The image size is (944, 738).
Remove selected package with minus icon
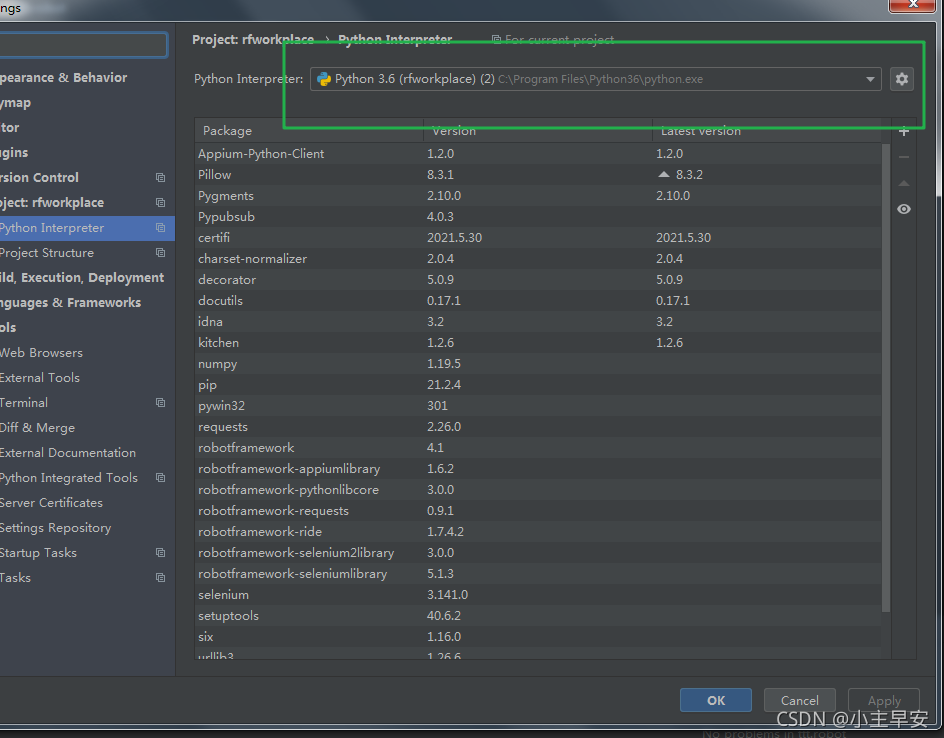[x=904, y=157]
